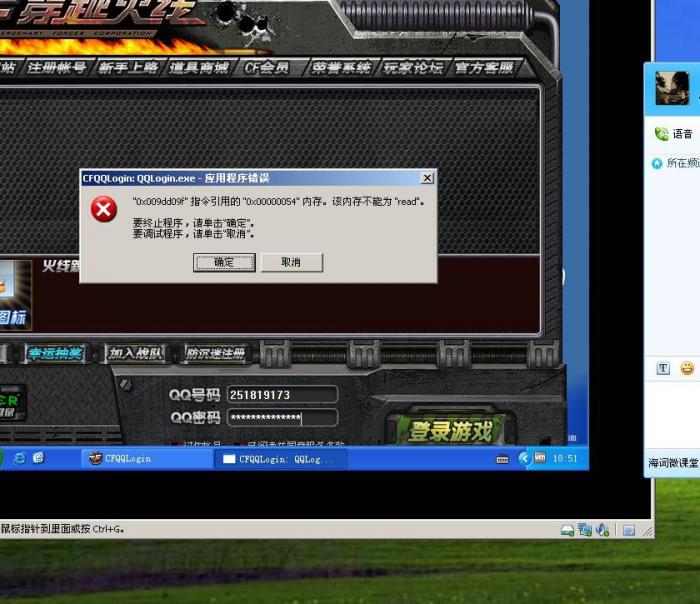Expand hidden system tray icons arrow
Viewport: 700px width, 604px height.
click(x=524, y=458)
